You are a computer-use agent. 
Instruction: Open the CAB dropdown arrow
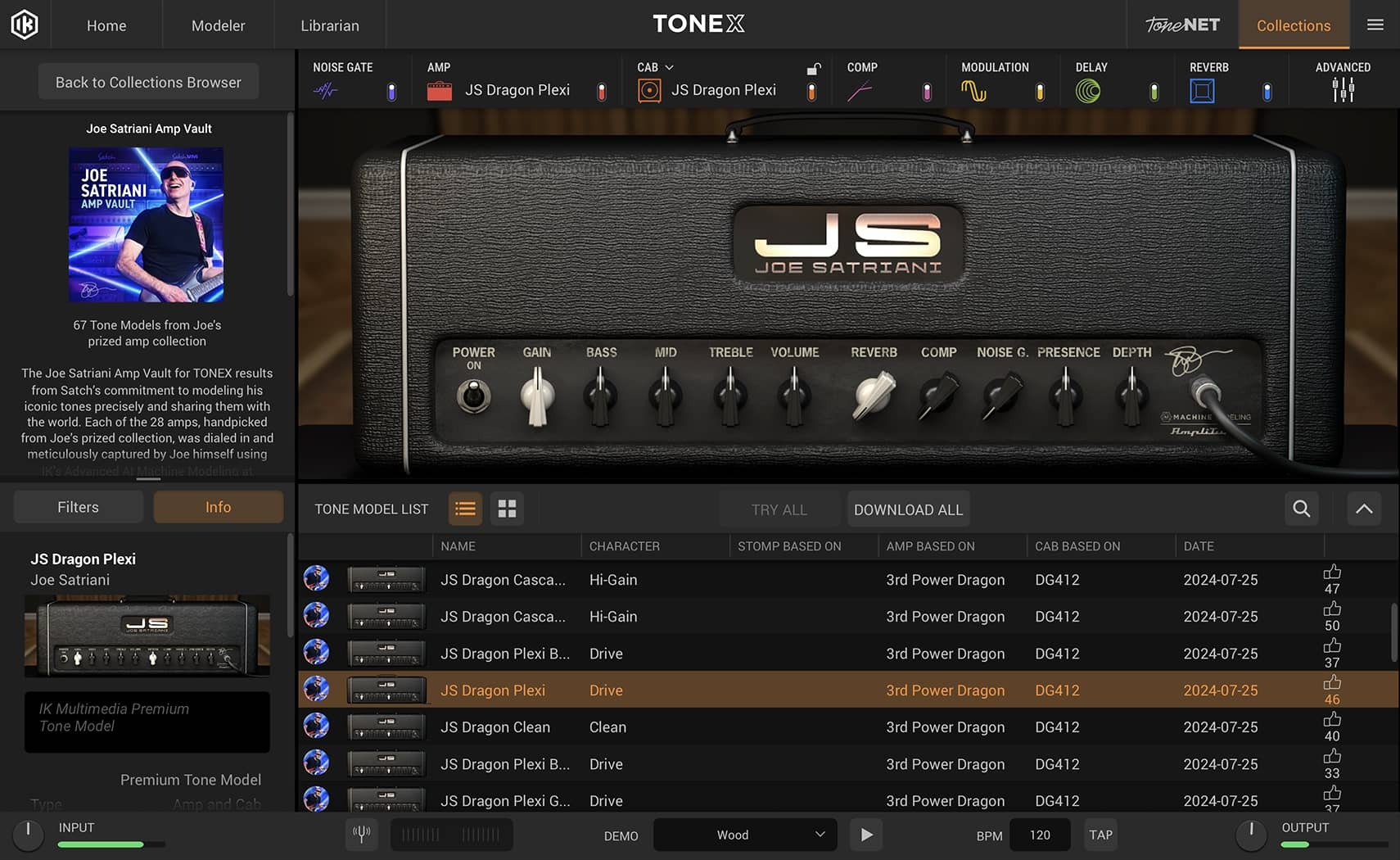(x=669, y=67)
